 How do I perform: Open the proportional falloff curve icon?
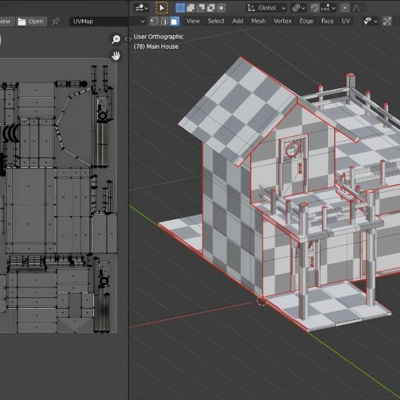(x=356, y=8)
